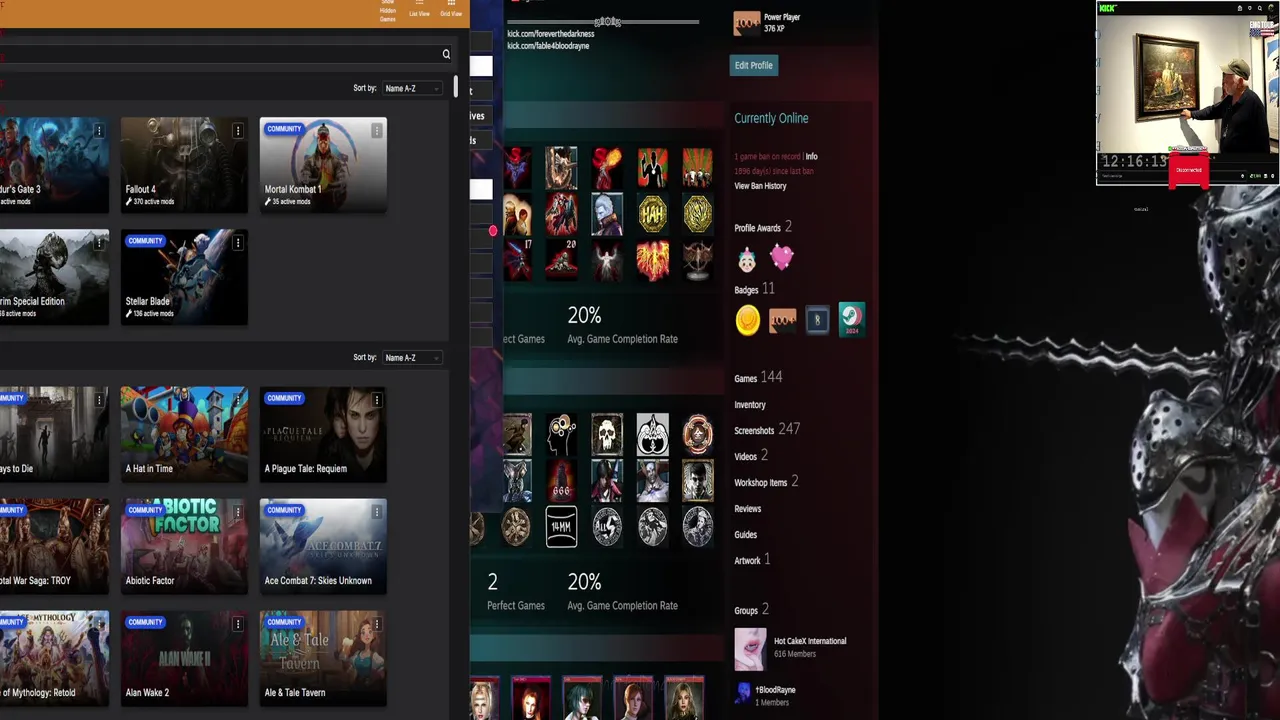
Task: Open kick.com/fable4bloodrayne link
Action: (x=548, y=46)
